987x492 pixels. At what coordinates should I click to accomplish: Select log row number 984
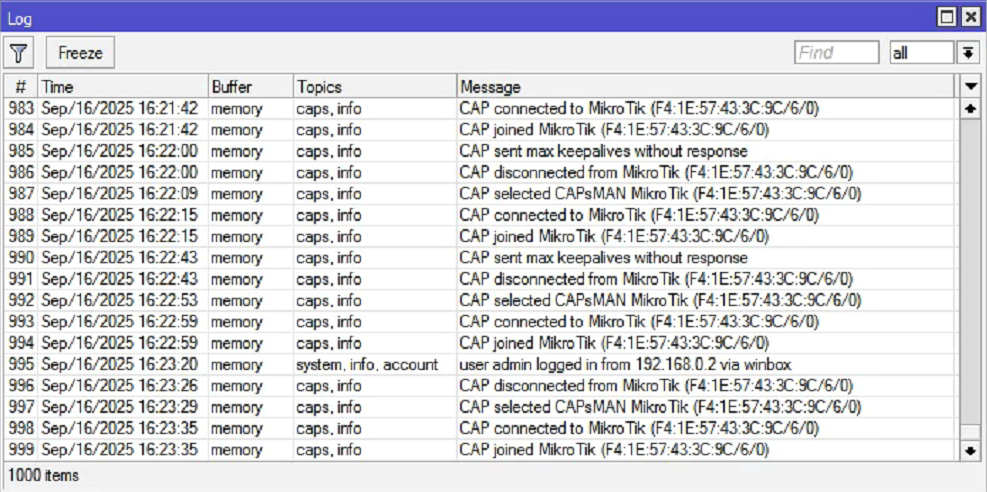480,130
